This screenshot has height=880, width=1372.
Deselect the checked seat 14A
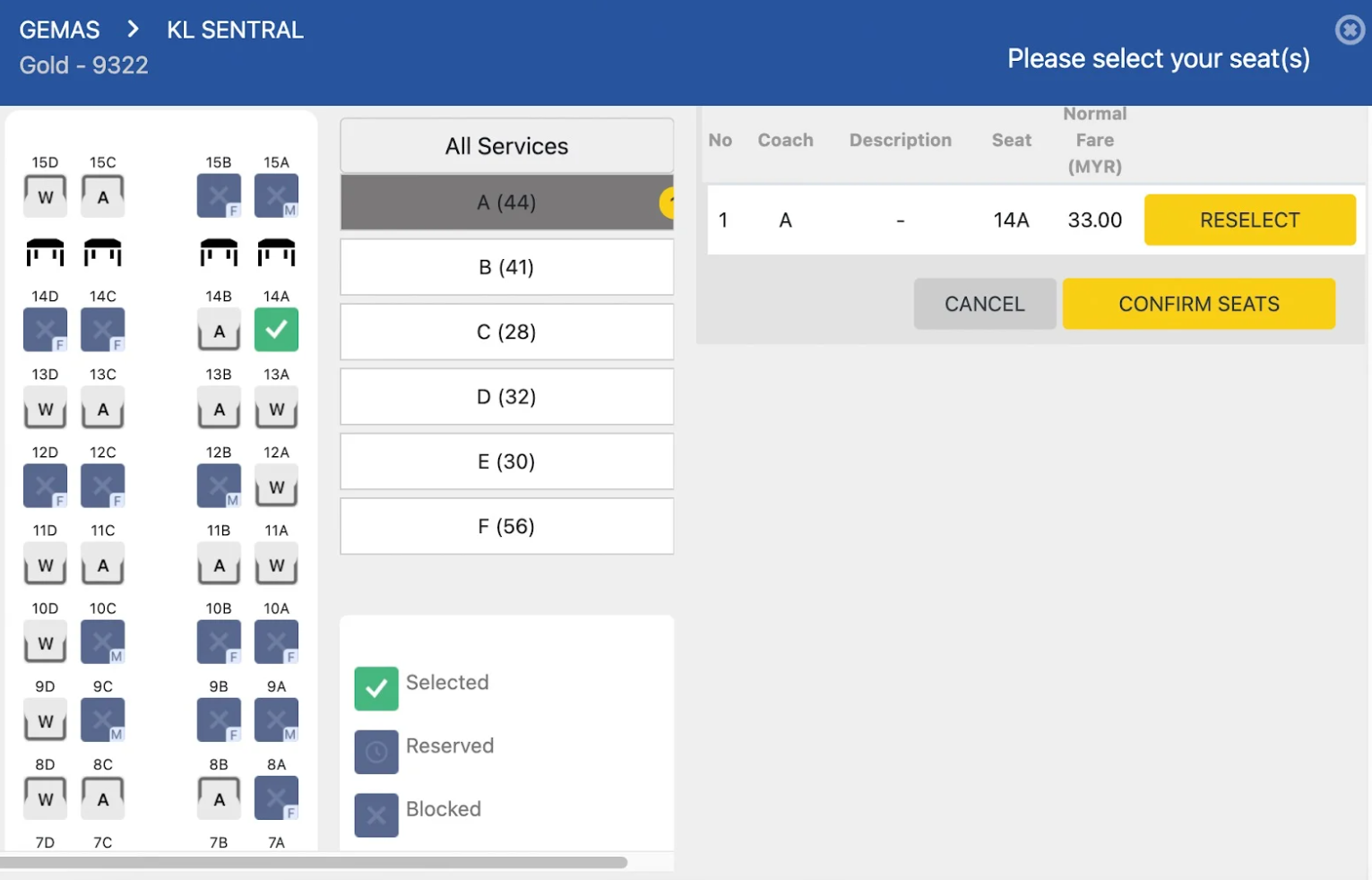tap(276, 330)
